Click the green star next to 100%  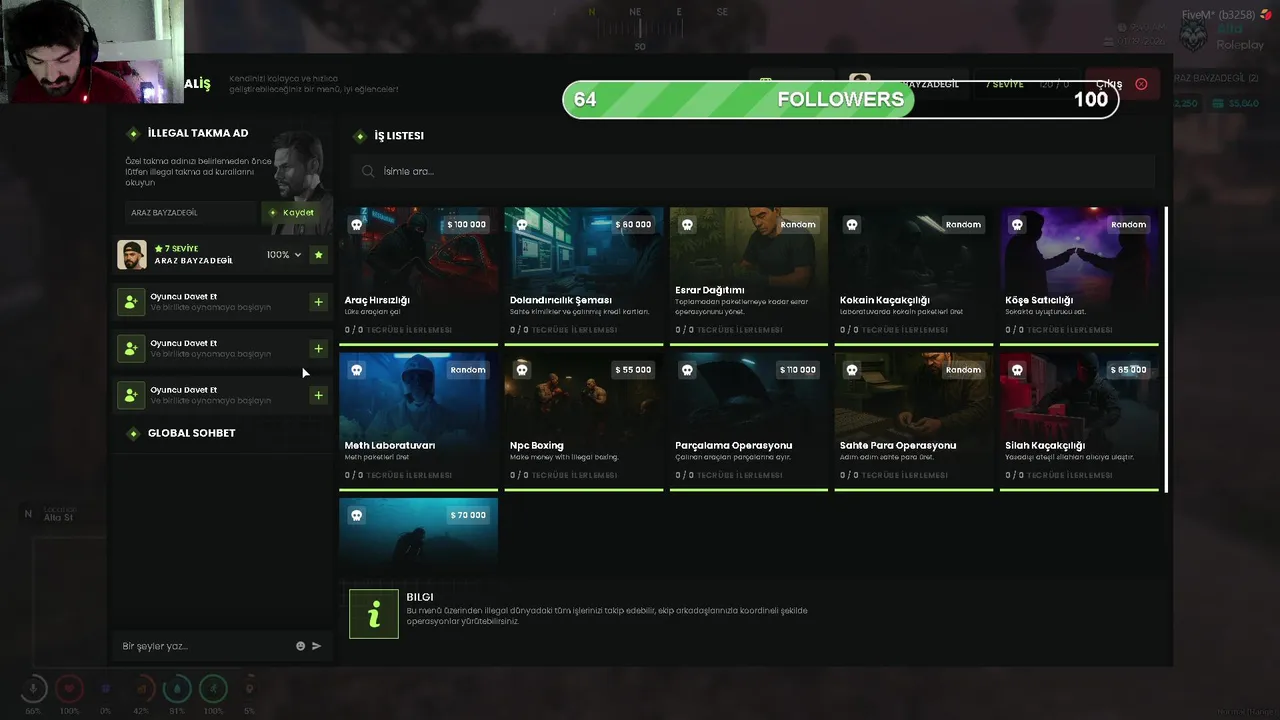pos(319,255)
